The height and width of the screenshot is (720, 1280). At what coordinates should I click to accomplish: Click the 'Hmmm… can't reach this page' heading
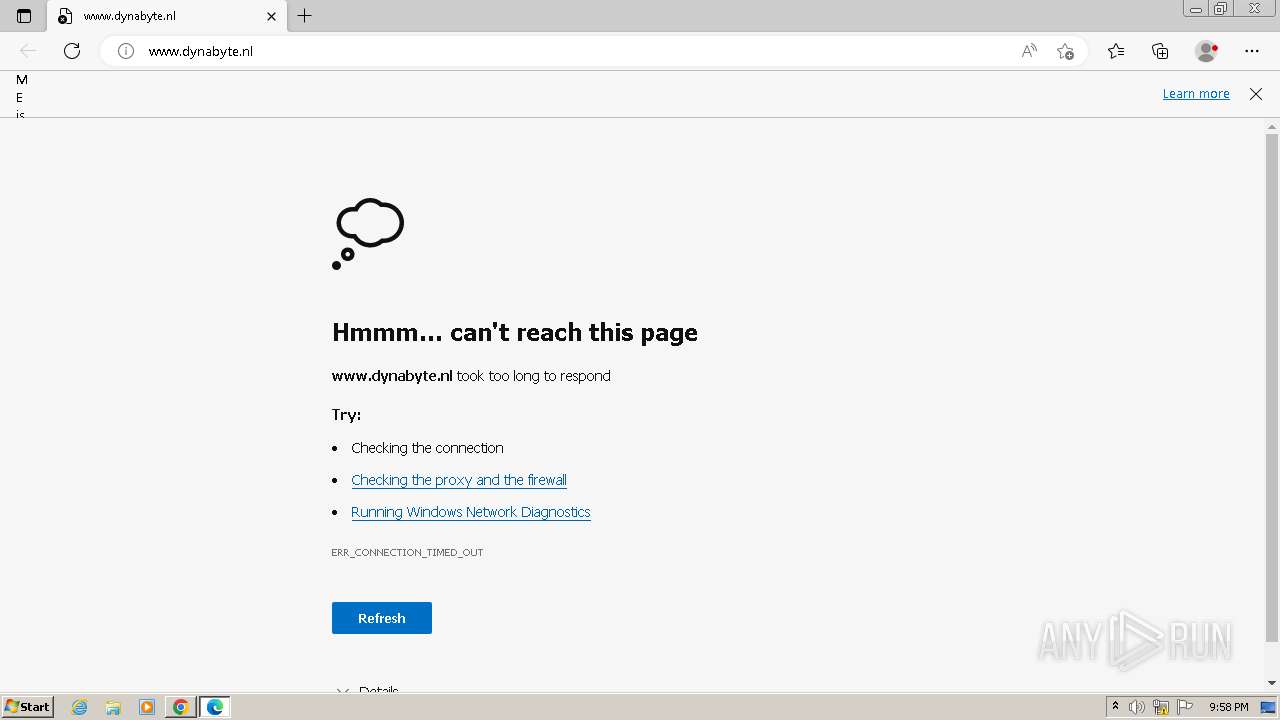pos(515,332)
